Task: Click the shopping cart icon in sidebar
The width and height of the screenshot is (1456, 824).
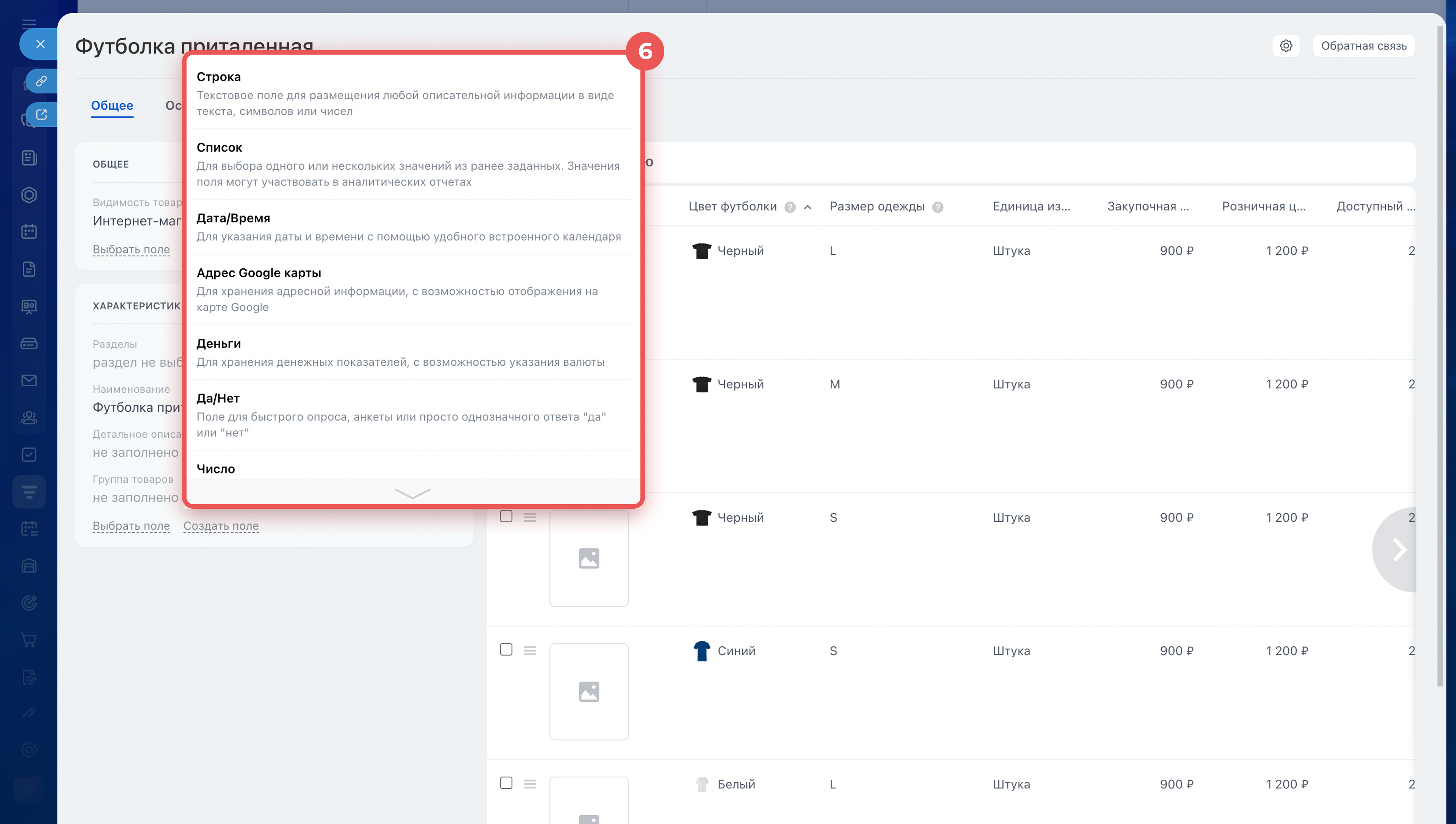Action: tap(29, 640)
